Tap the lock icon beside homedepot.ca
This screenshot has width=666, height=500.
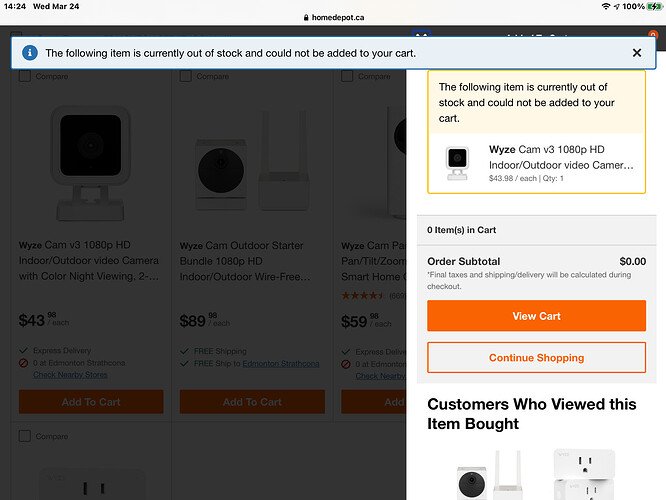pyautogui.click(x=306, y=17)
